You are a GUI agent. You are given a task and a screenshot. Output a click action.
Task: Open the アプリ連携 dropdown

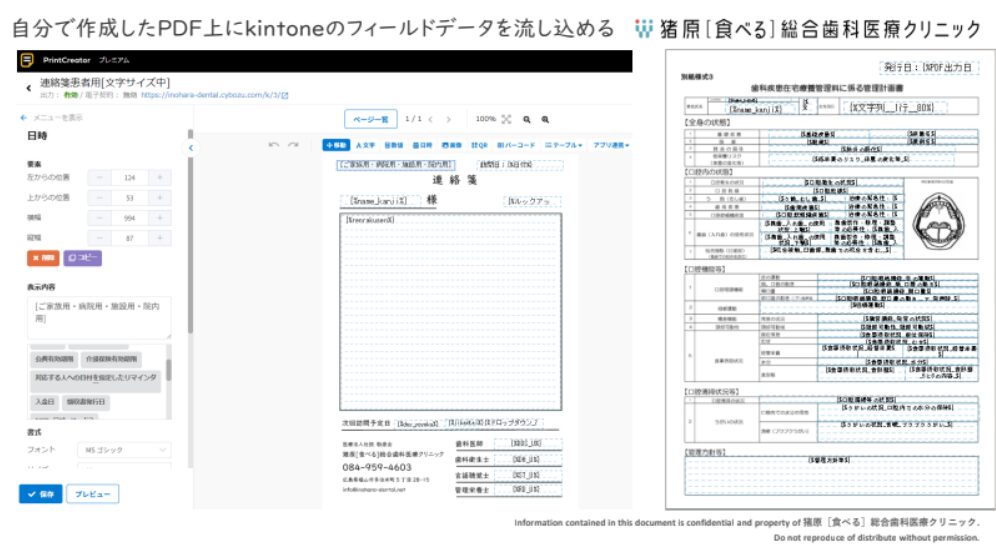click(611, 145)
